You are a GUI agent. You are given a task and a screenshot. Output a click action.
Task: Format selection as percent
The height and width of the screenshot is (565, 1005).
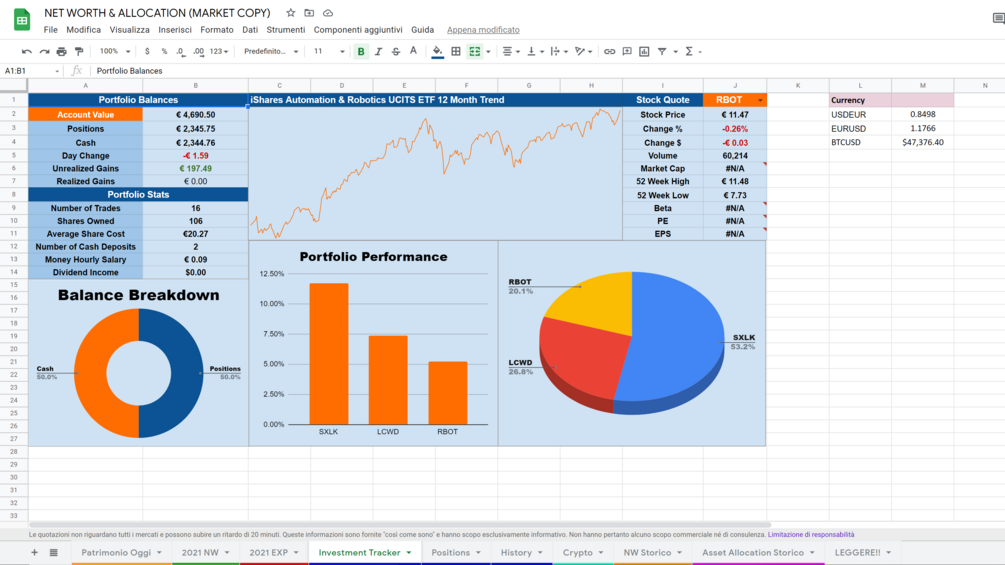point(164,51)
